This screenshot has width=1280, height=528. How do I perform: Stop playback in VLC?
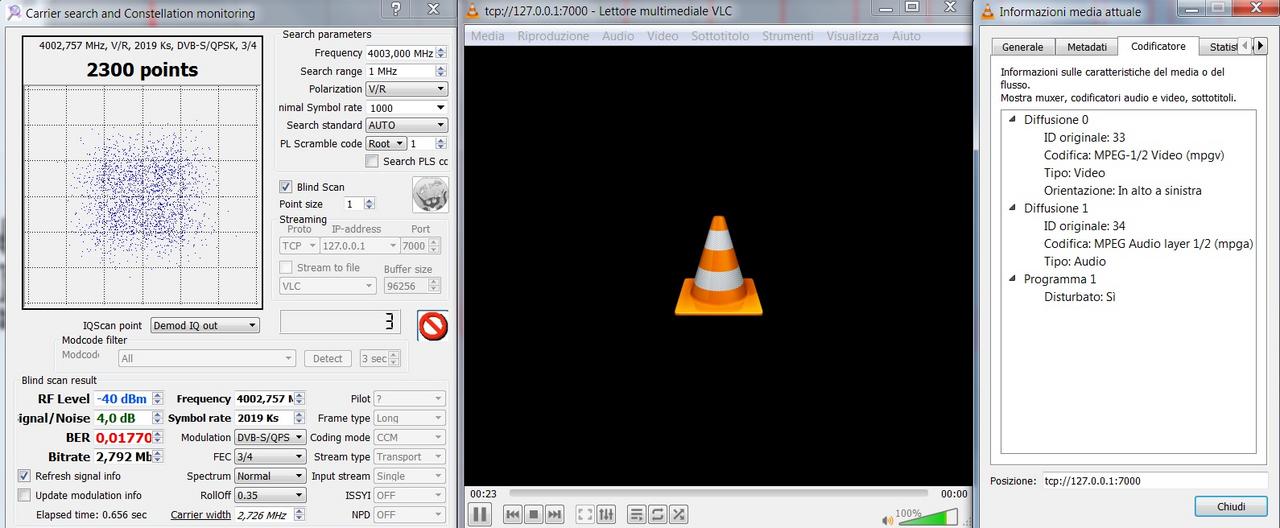[533, 514]
